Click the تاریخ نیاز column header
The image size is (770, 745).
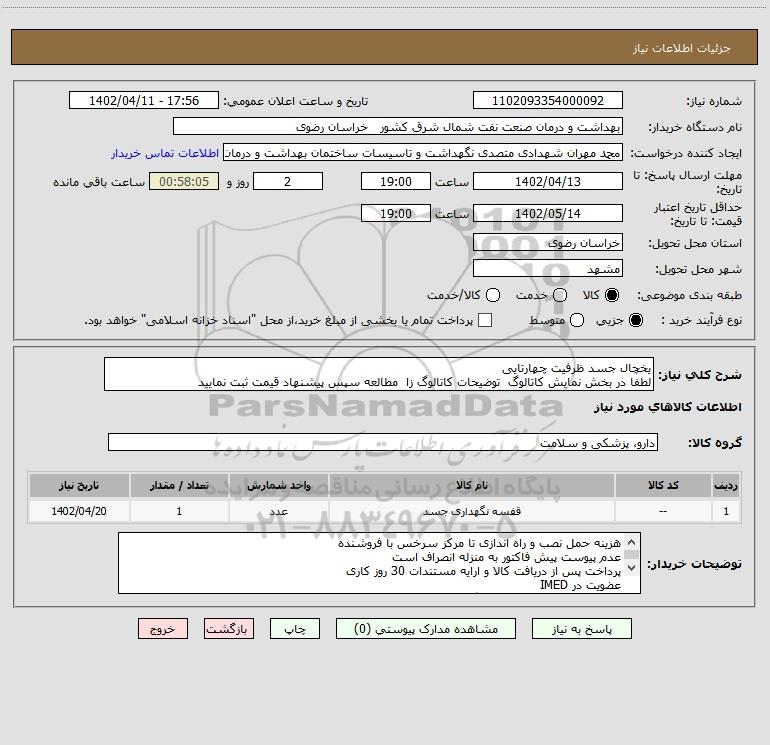pyautogui.click(x=79, y=485)
